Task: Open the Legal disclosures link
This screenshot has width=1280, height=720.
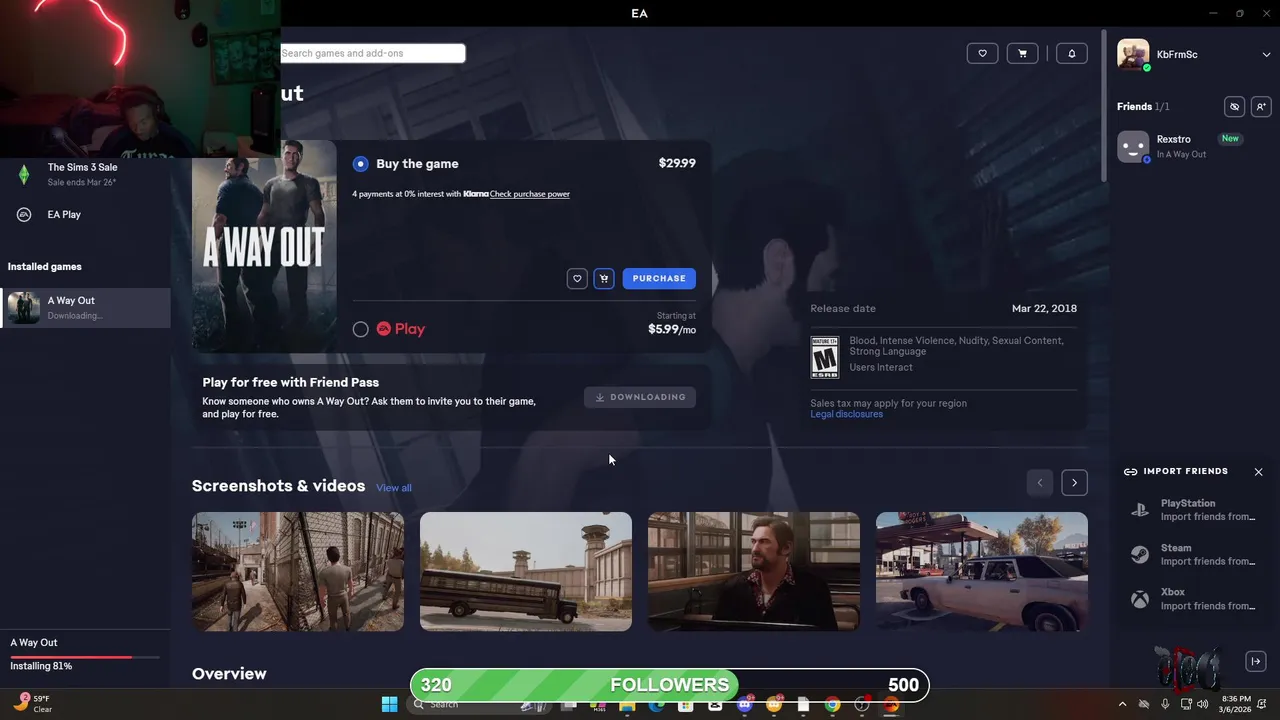Action: (x=846, y=414)
